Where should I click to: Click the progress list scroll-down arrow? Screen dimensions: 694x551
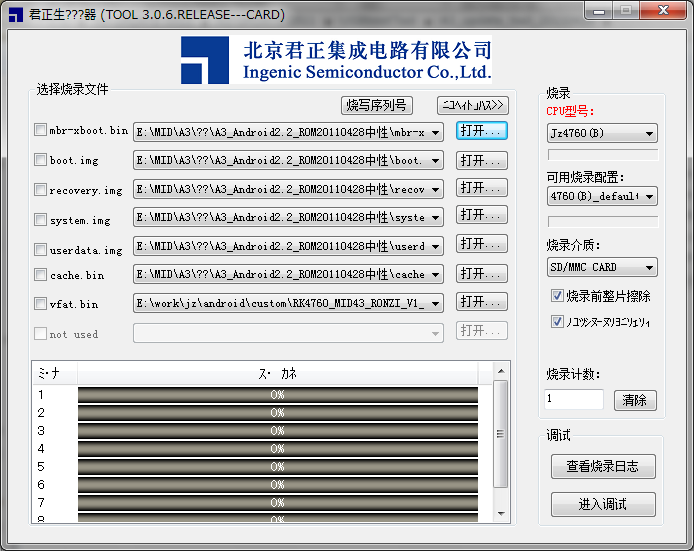tap(501, 513)
